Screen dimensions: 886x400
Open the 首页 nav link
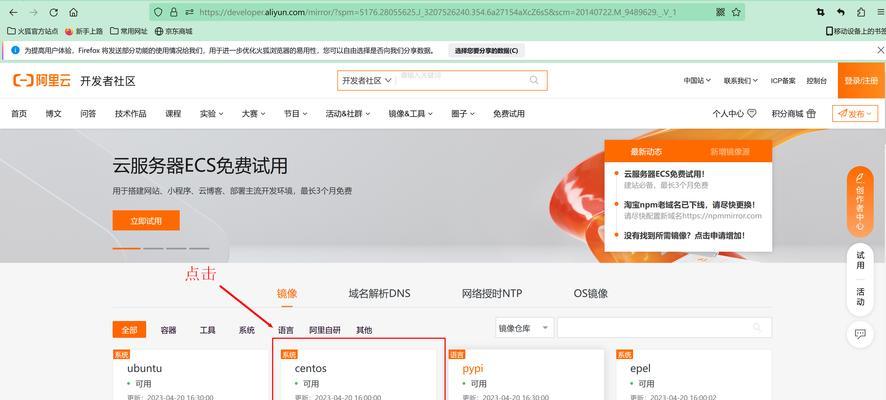(x=19, y=113)
